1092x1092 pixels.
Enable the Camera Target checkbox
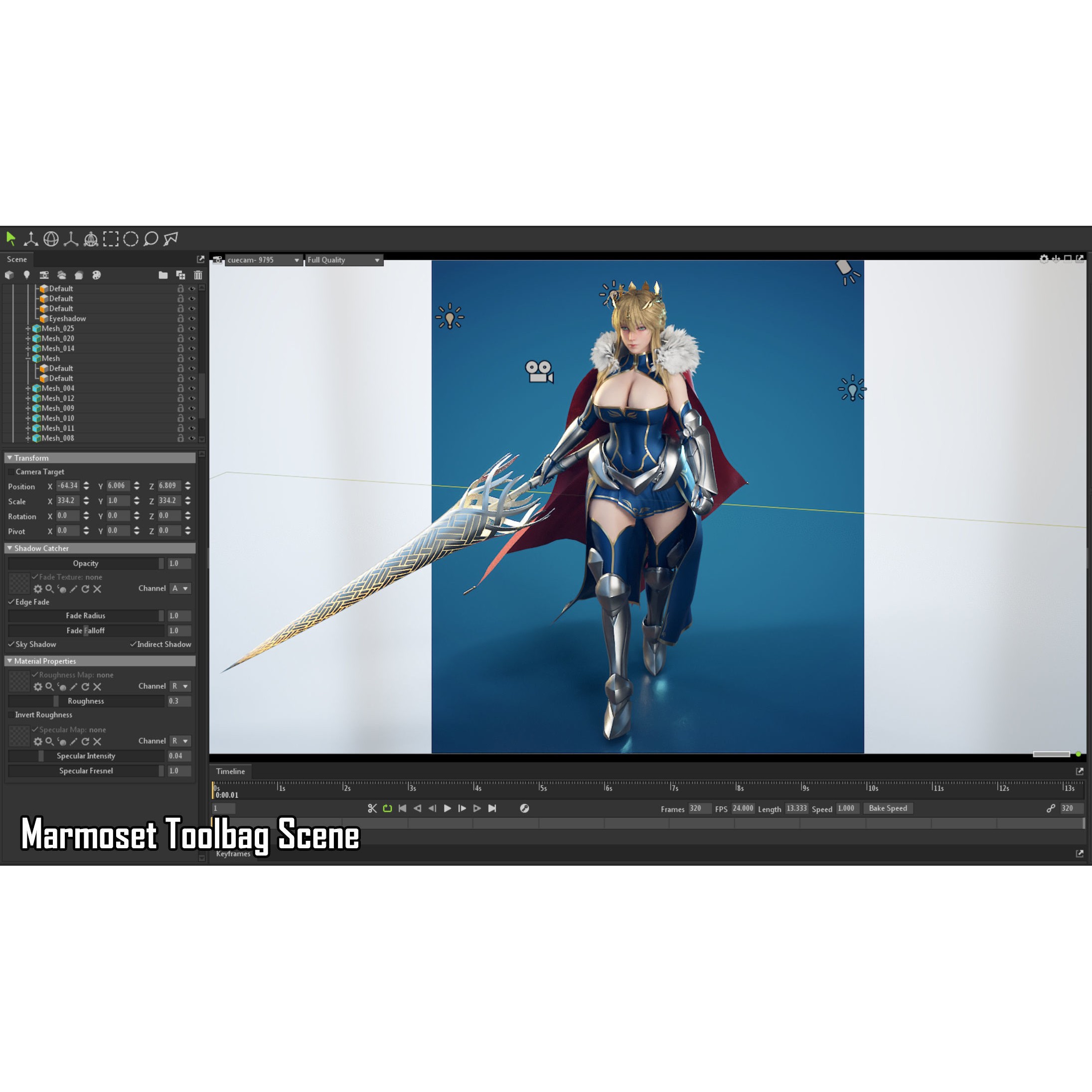click(12, 471)
